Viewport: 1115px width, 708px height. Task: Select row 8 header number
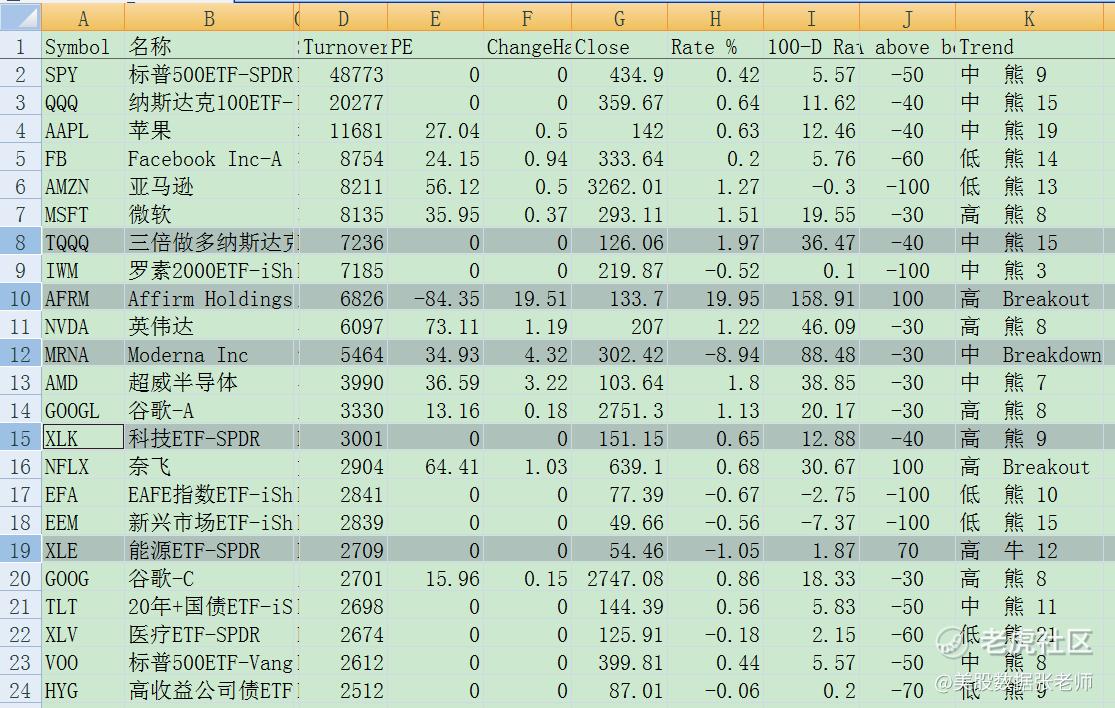pos(21,243)
